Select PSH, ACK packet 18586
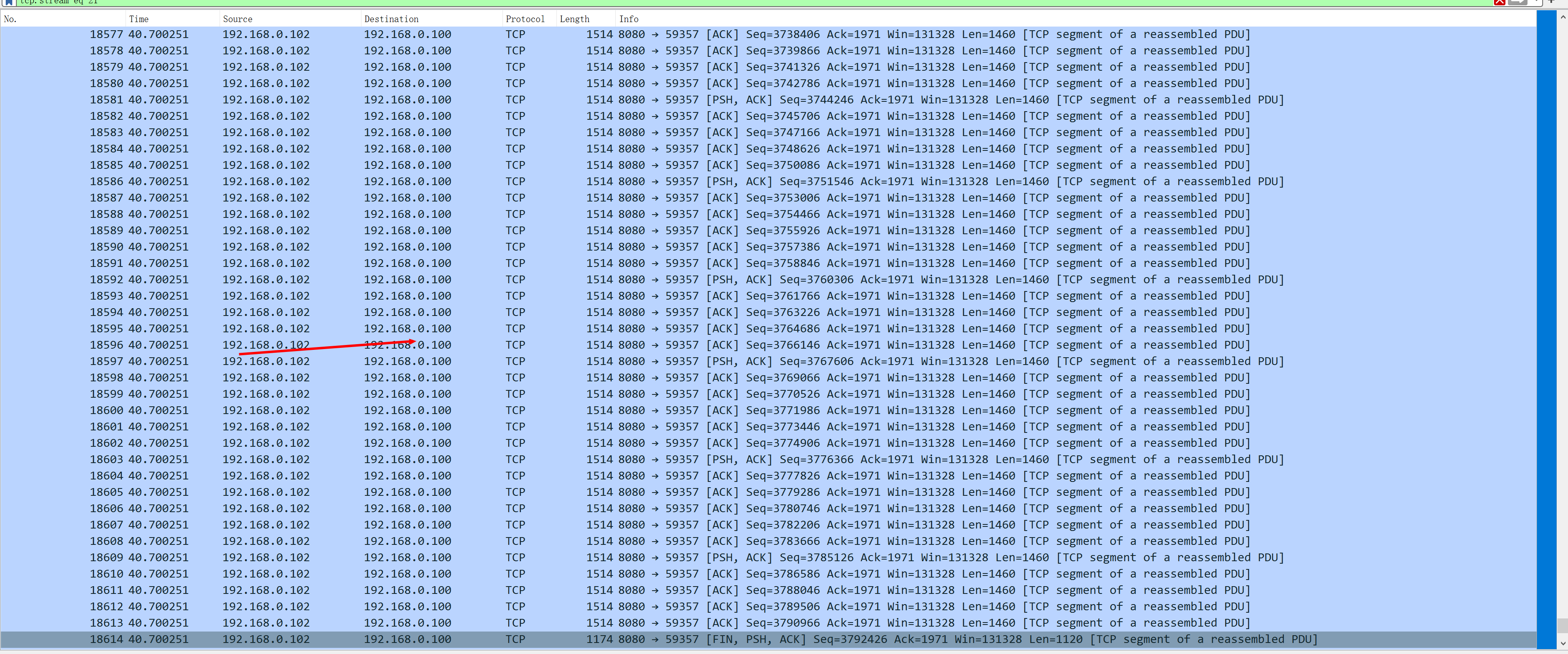Viewport: 1568px width, 654px height. pyautogui.click(x=768, y=182)
